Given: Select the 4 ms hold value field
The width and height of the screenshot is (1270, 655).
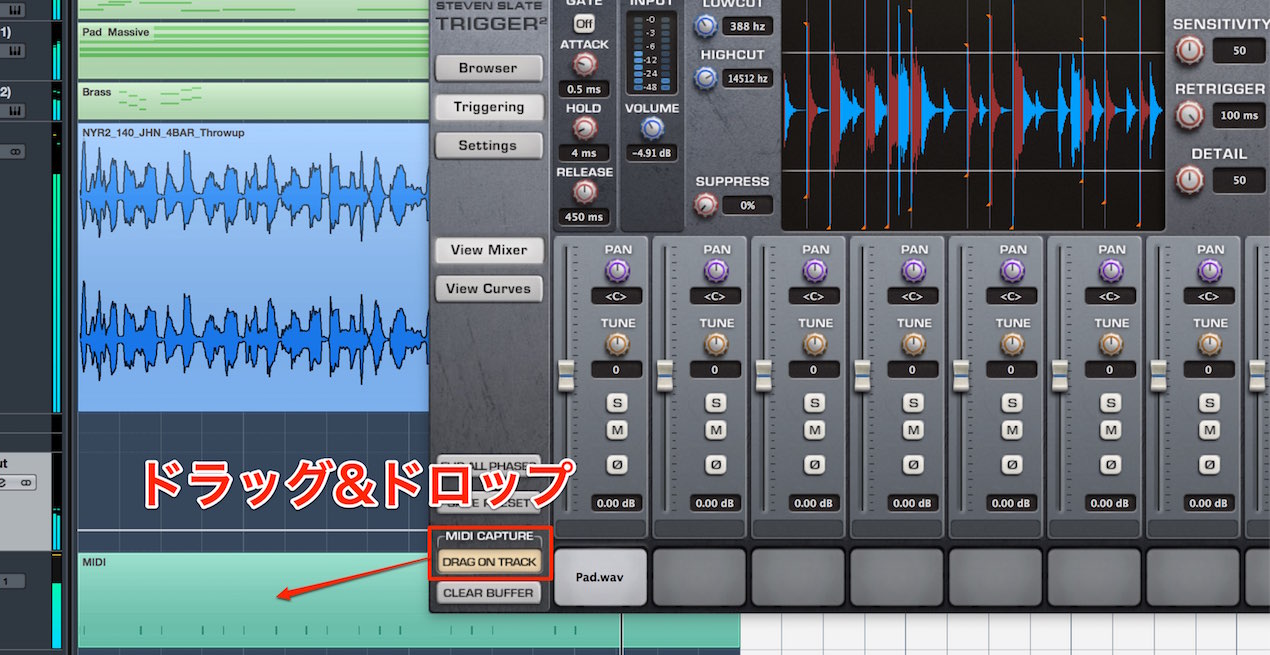Looking at the screenshot, I should pyautogui.click(x=583, y=153).
